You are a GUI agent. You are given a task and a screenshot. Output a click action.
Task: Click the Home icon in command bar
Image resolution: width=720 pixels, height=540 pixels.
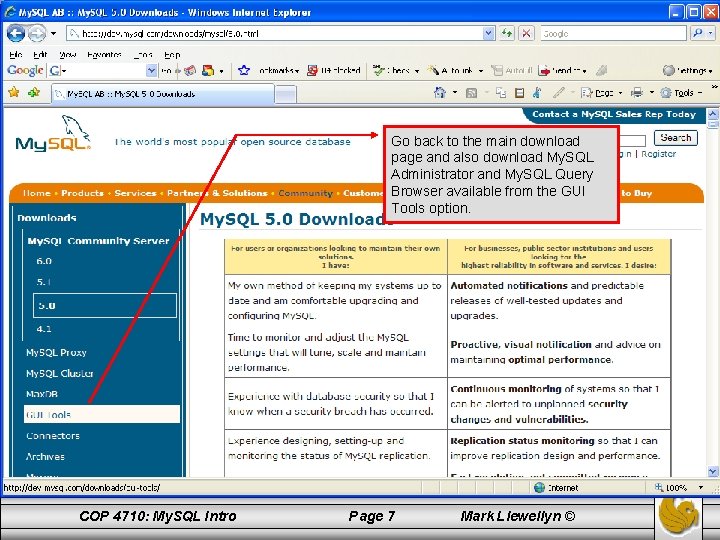tap(440, 93)
